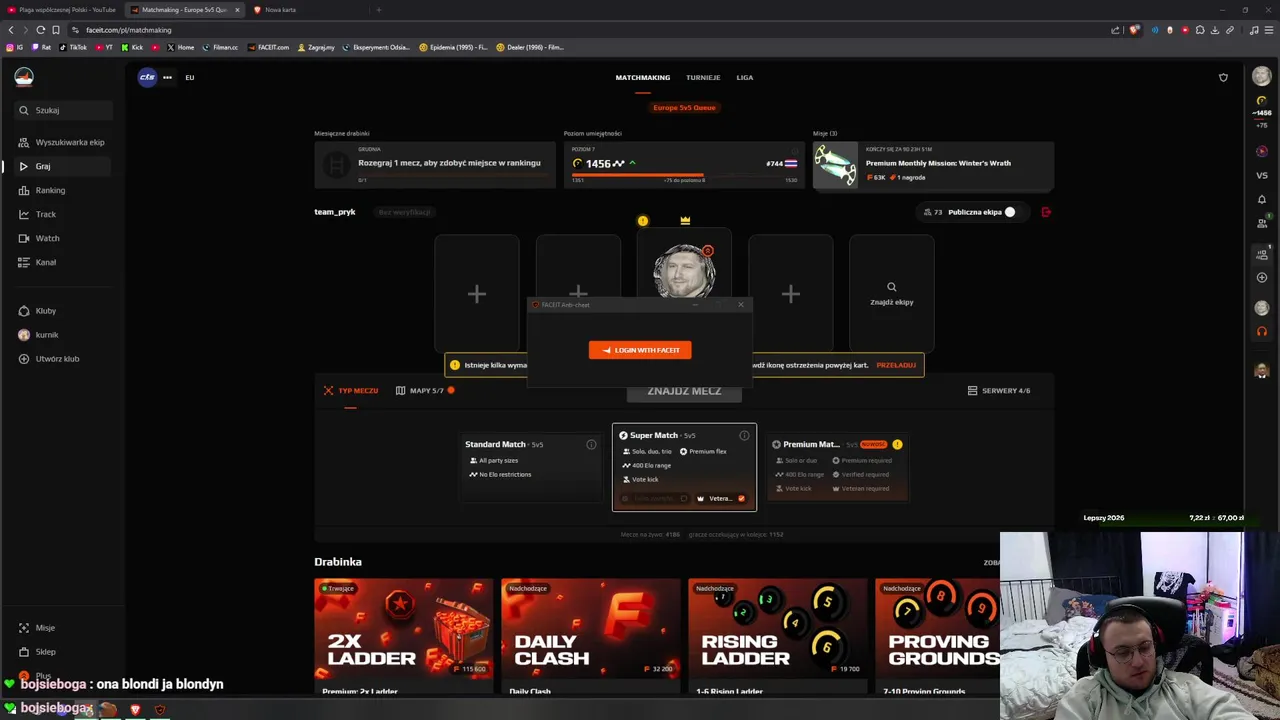Open the EU region selector
Image resolution: width=1280 pixels, height=720 pixels.
pyautogui.click(x=189, y=77)
